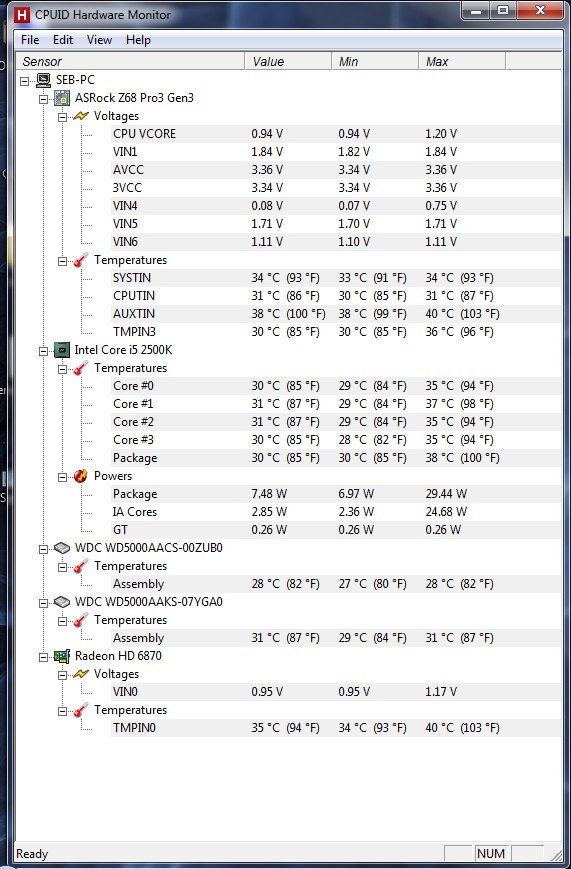Image resolution: width=571 pixels, height=869 pixels.
Task: Click the Min column header
Action: tap(375, 62)
